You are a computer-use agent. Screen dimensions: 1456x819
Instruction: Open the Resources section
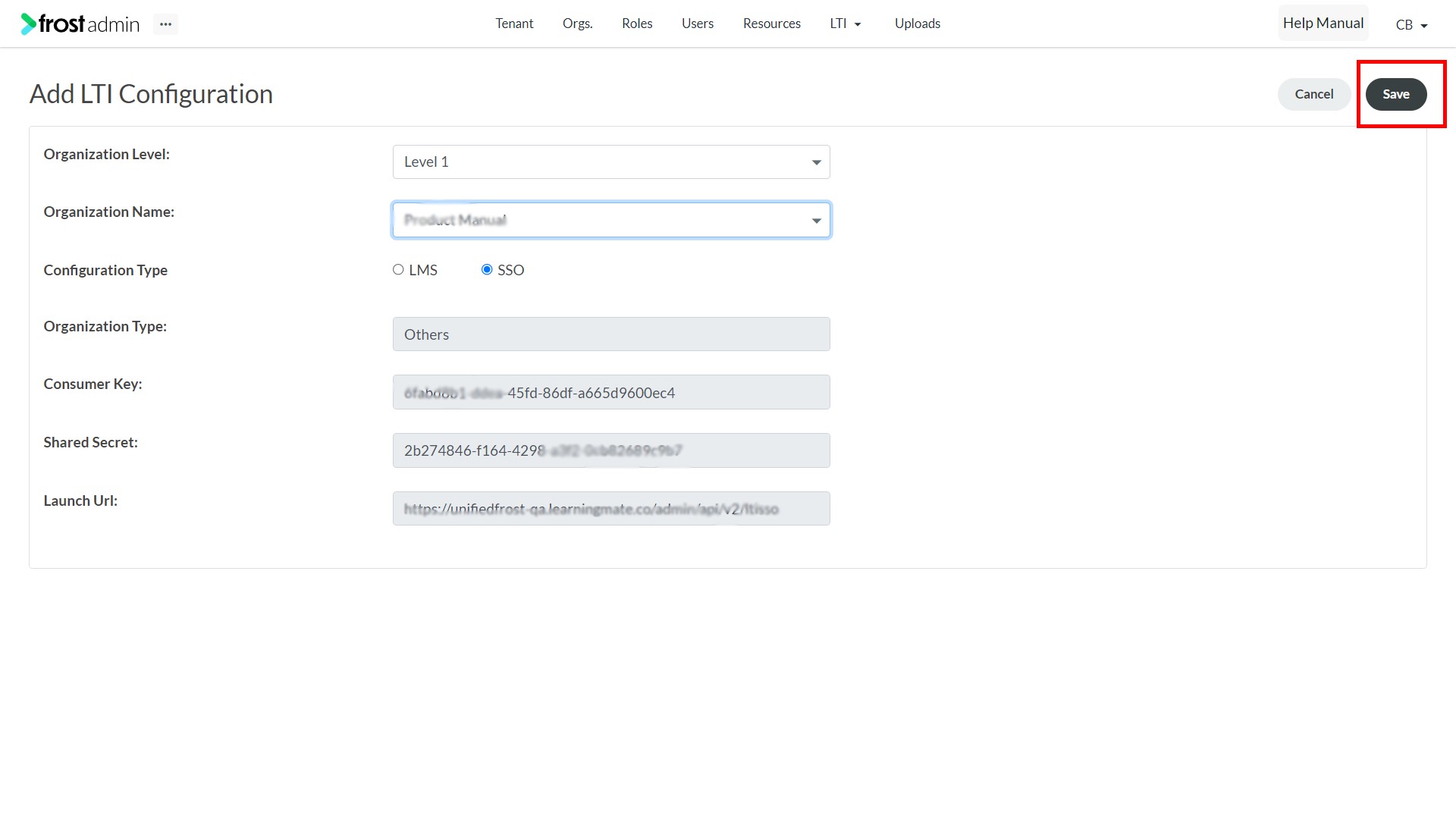pyautogui.click(x=771, y=24)
